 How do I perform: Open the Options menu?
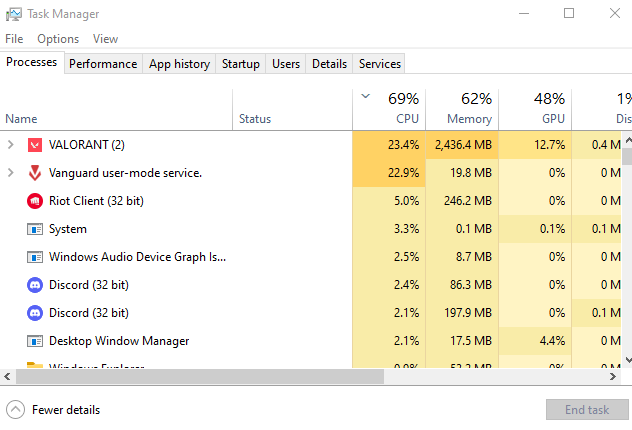pos(58,39)
